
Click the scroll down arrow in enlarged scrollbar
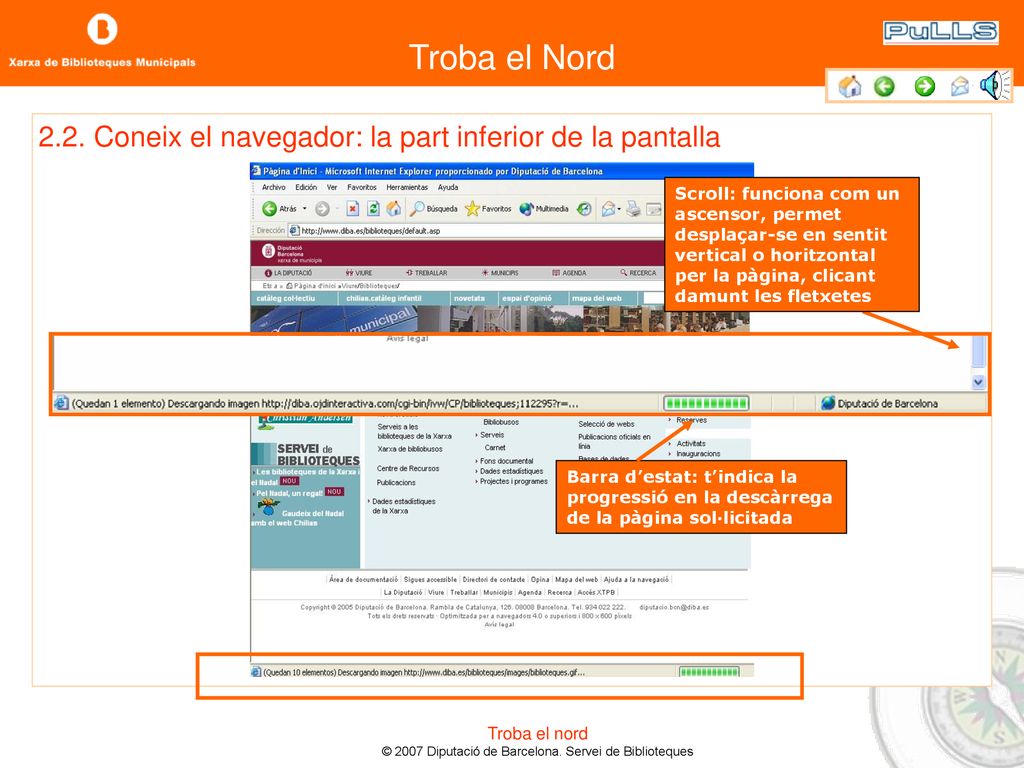click(x=978, y=383)
